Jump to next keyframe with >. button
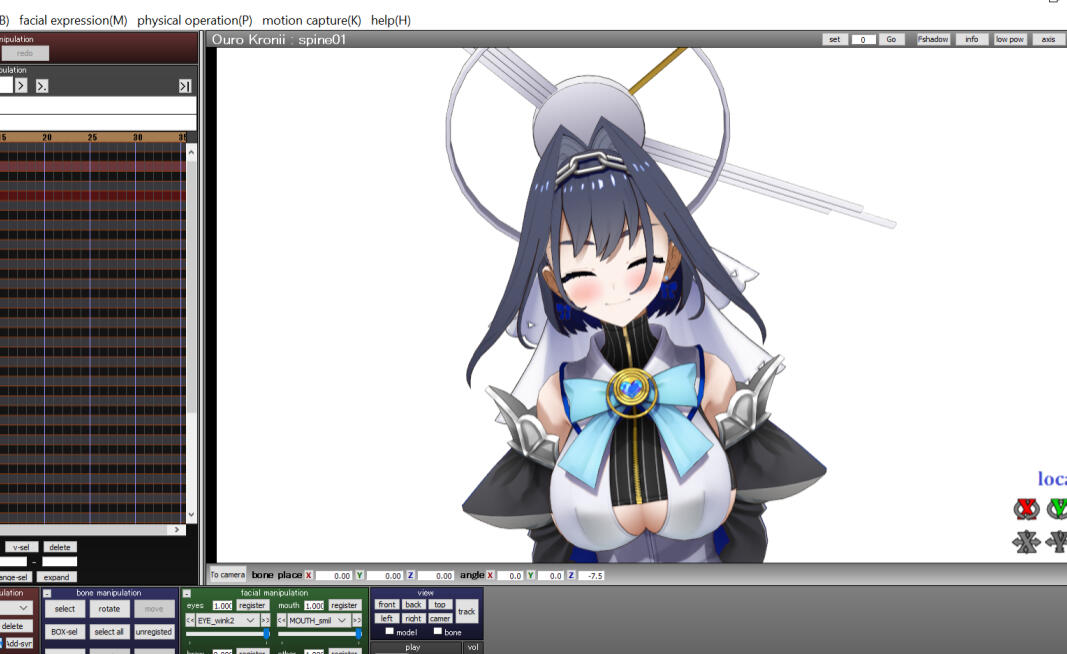 [42, 86]
